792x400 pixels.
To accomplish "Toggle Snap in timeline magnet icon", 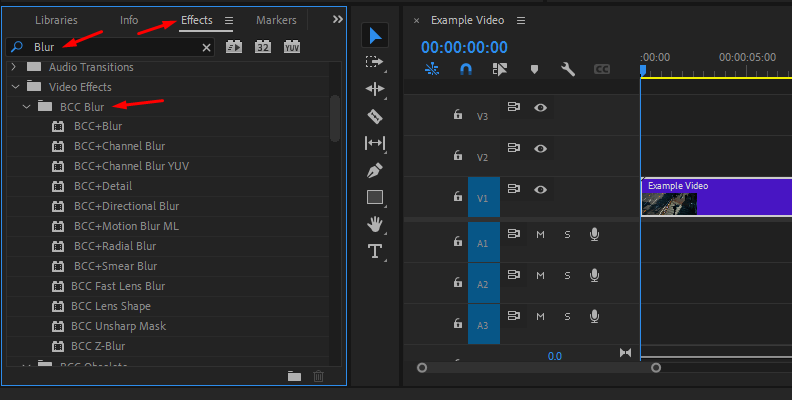I will [466, 69].
